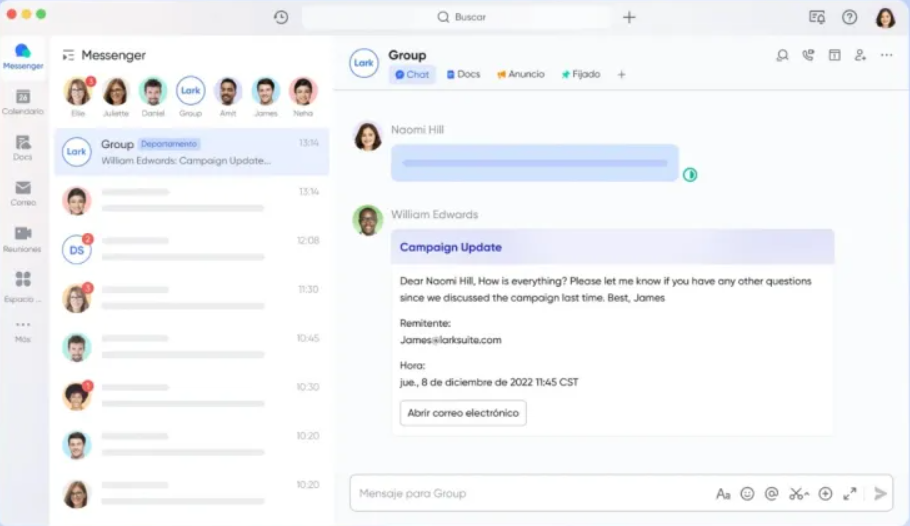Open the conversation timestamped 10:30

pos(192,396)
